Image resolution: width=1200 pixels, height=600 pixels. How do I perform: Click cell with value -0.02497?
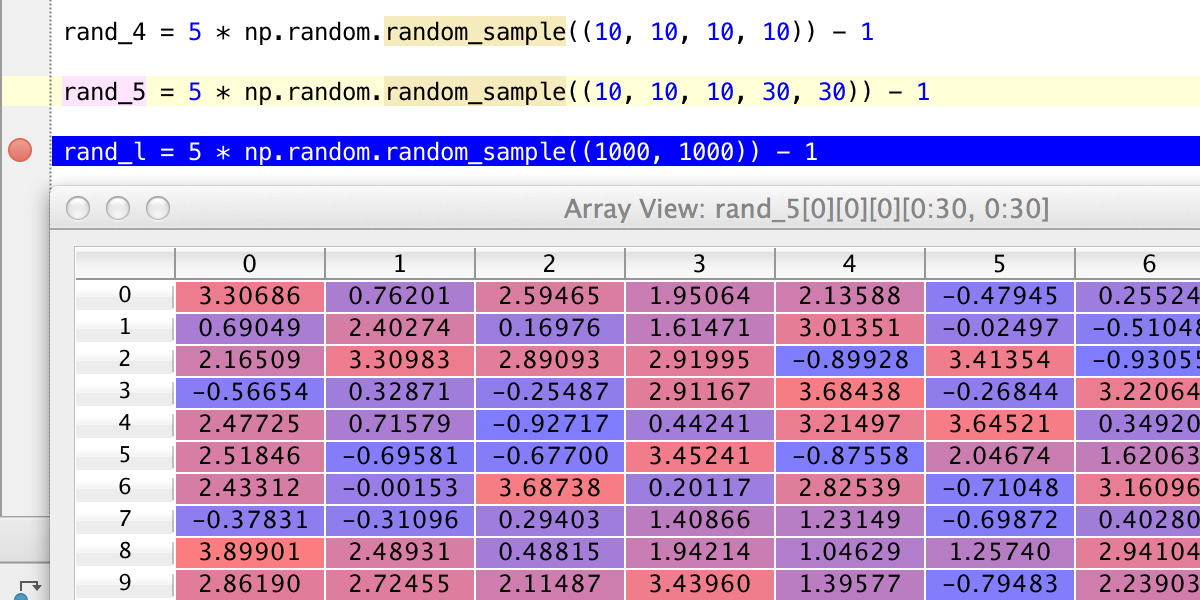(1000, 328)
